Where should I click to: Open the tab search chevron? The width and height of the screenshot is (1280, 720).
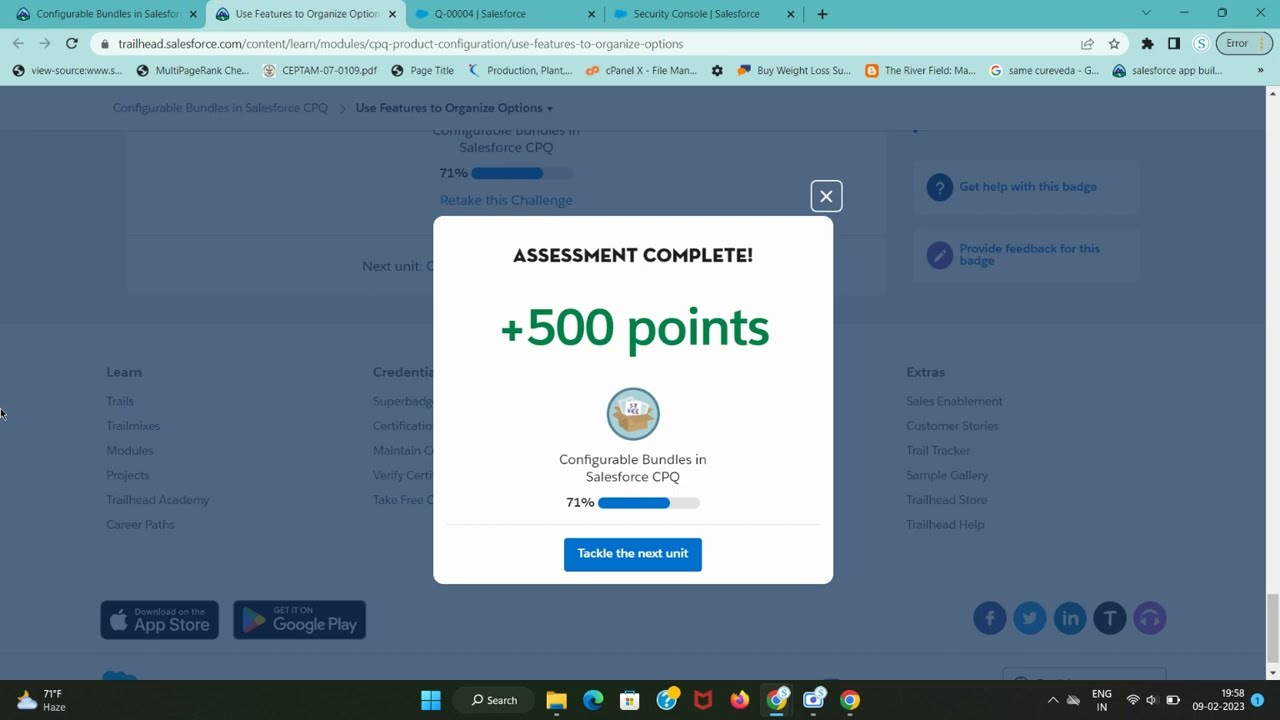tap(1146, 13)
